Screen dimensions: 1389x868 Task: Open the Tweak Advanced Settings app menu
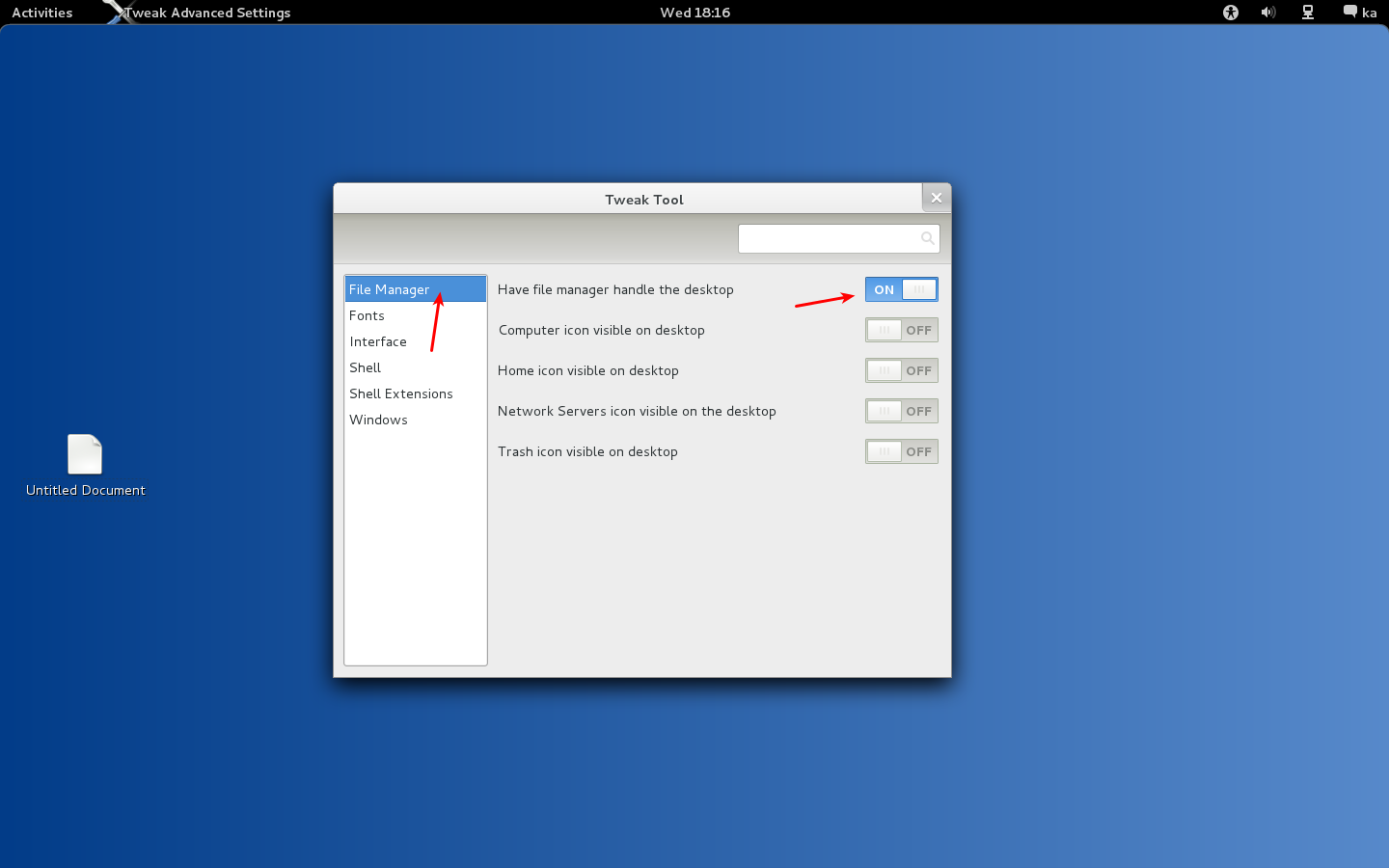pyautogui.click(x=207, y=13)
